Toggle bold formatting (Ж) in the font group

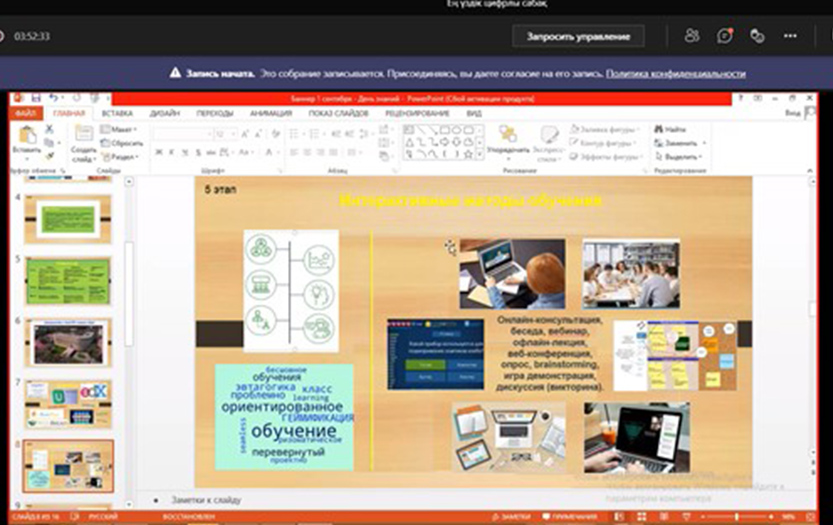pyautogui.click(x=158, y=152)
